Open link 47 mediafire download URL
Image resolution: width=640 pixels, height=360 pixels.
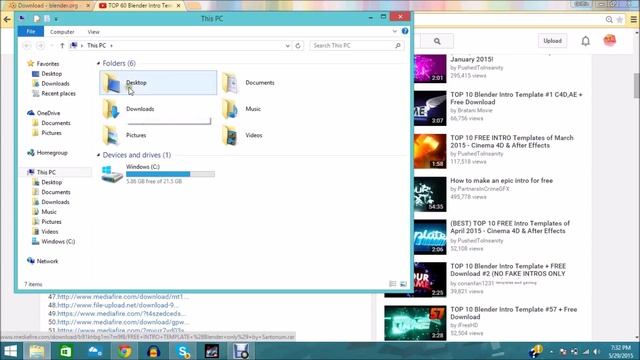coord(123,297)
